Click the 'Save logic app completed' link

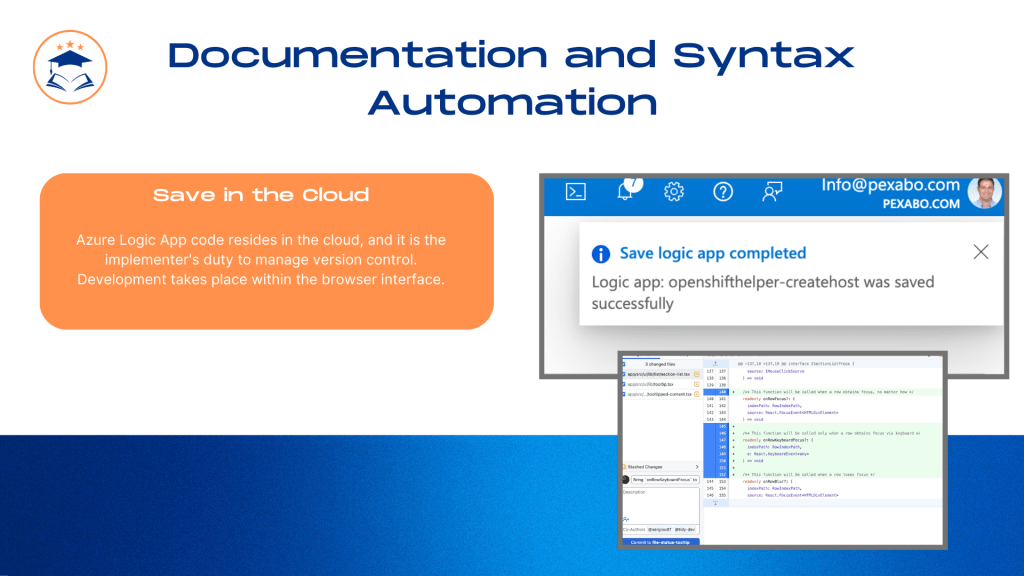tap(712, 253)
